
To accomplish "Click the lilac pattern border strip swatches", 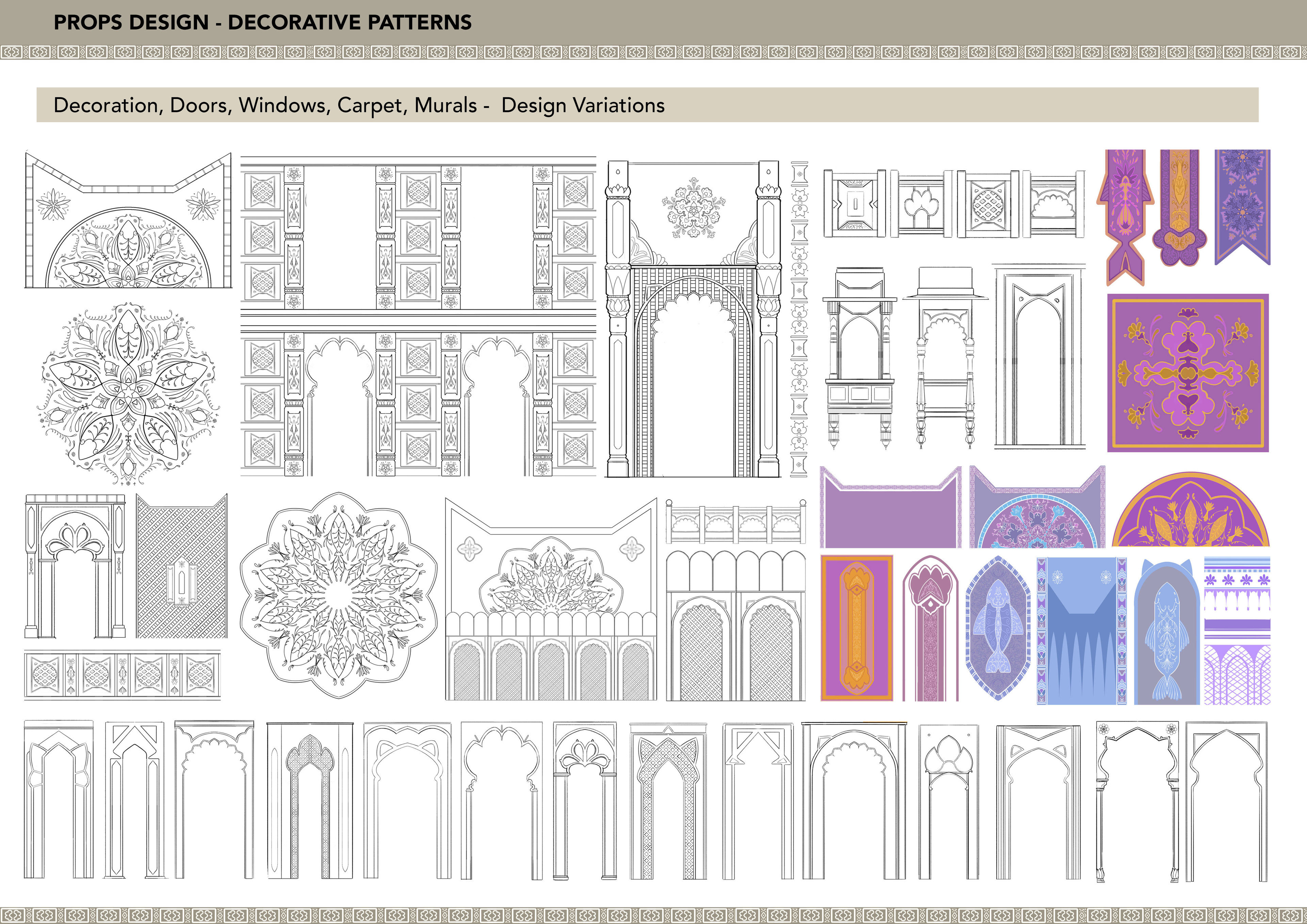I will (1238, 631).
